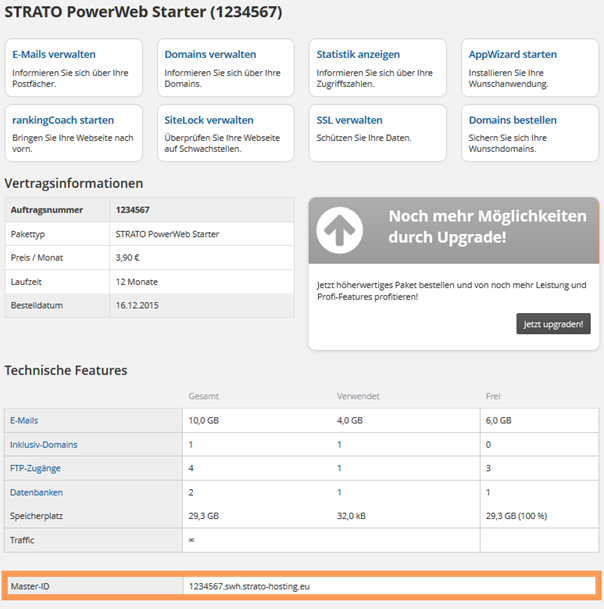Click the price value 3,90 €
604x609 pixels.
(127, 258)
